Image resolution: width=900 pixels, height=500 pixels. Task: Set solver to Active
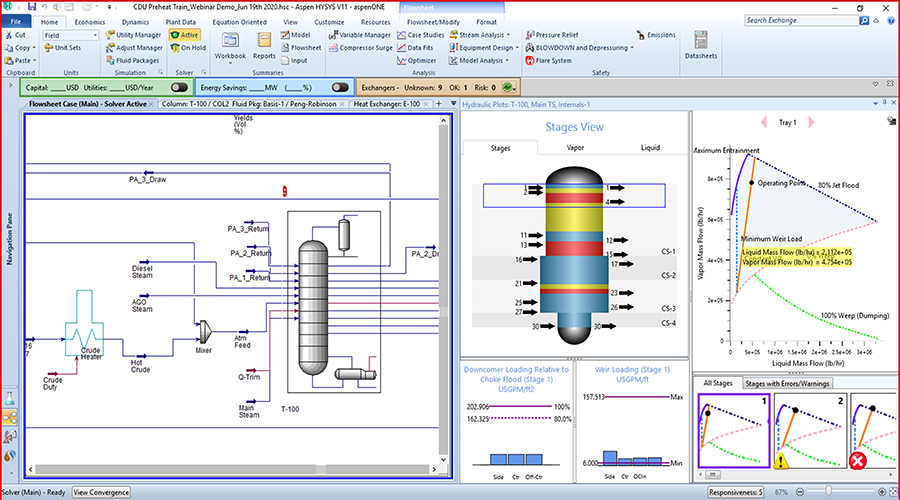click(x=185, y=35)
